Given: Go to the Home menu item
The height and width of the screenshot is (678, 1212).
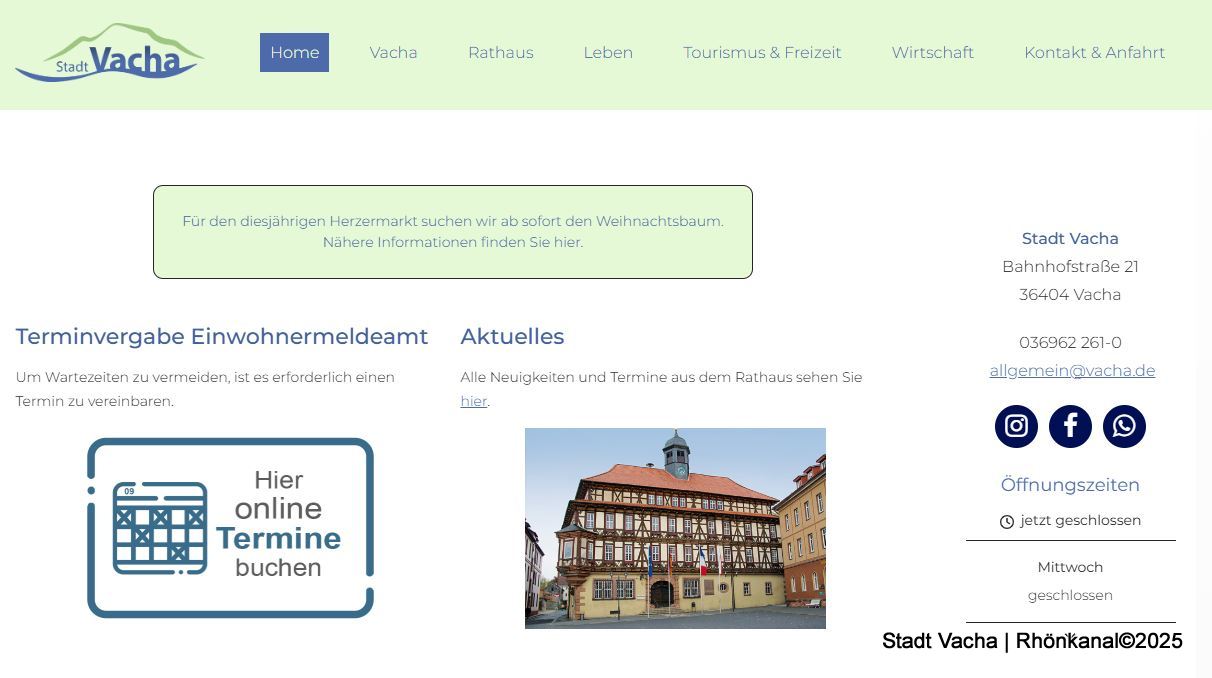Looking at the screenshot, I should (294, 53).
